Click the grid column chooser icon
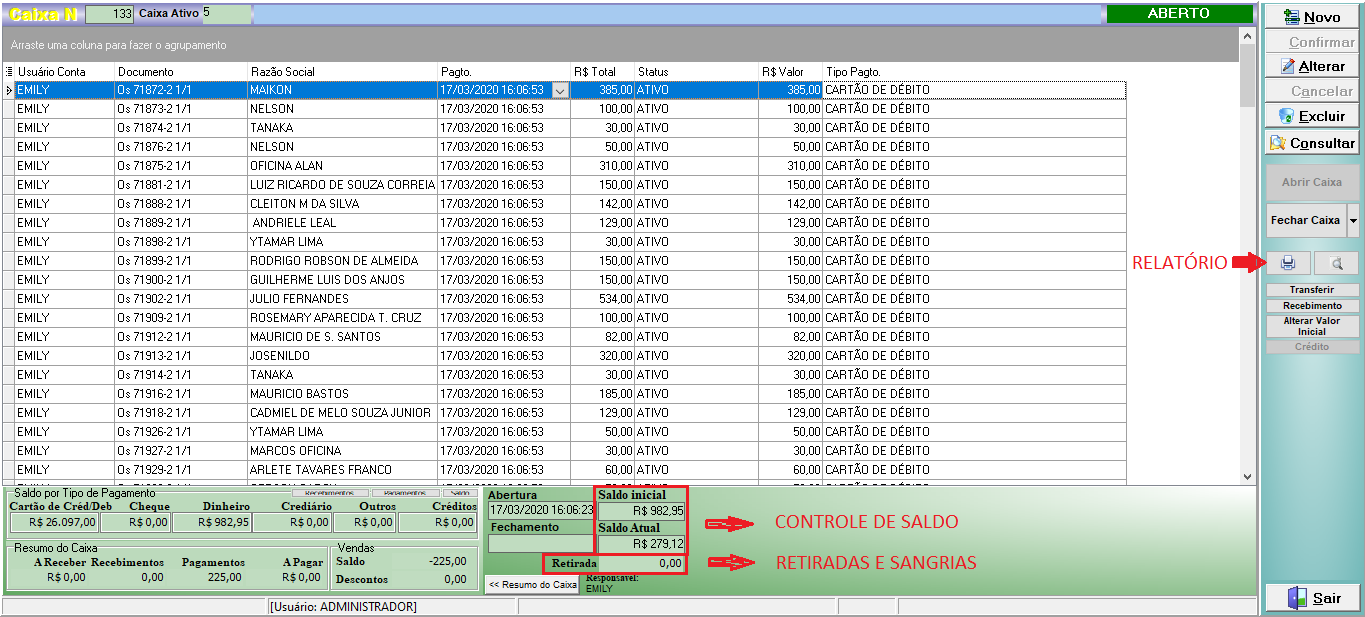This screenshot has height=617, width=1365. [9, 72]
